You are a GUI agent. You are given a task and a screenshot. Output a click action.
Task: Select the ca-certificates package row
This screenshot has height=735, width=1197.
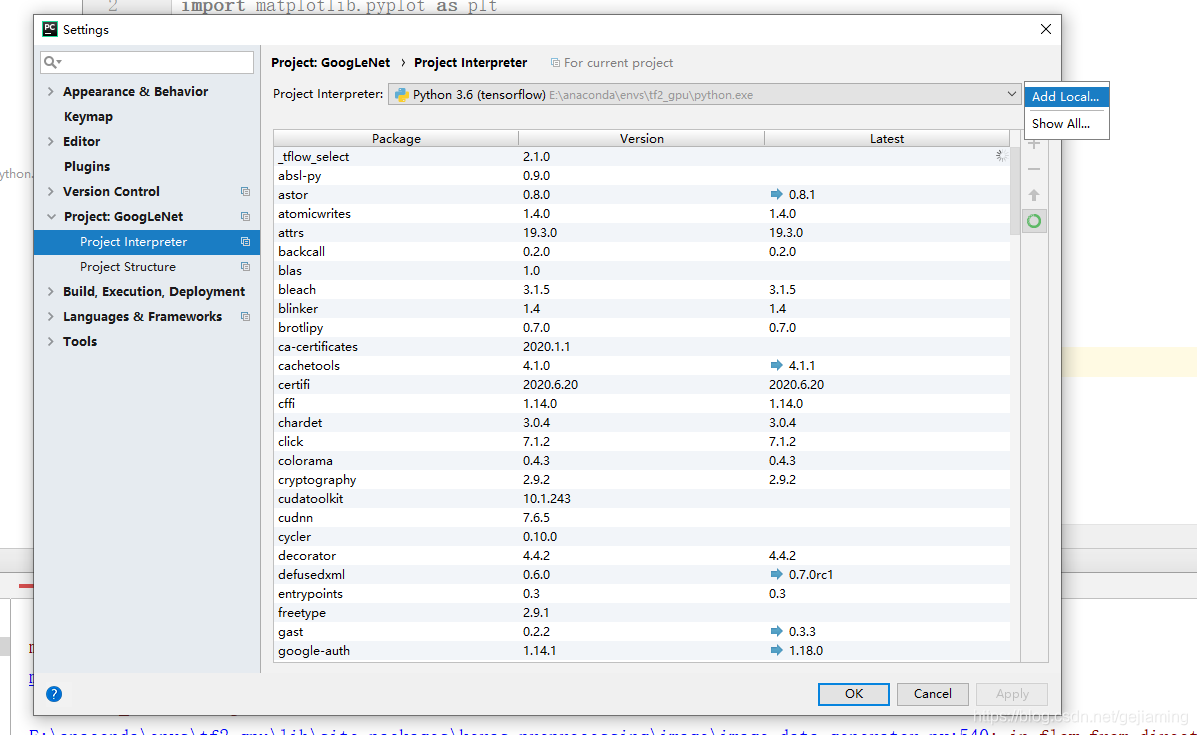(x=641, y=347)
